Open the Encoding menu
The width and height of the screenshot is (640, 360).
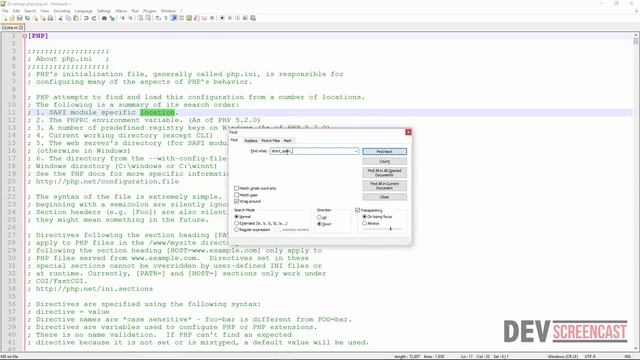click(62, 11)
